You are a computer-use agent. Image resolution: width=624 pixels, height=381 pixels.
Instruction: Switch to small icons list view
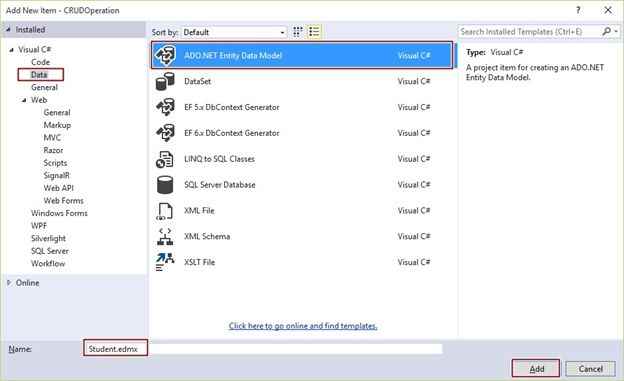[x=314, y=32]
